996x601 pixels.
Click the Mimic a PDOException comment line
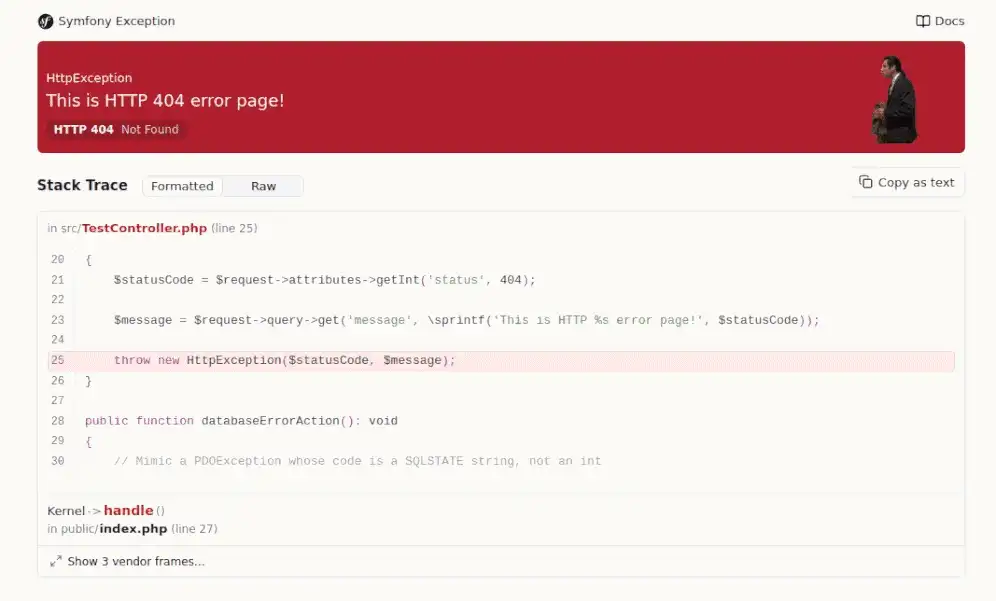357,461
